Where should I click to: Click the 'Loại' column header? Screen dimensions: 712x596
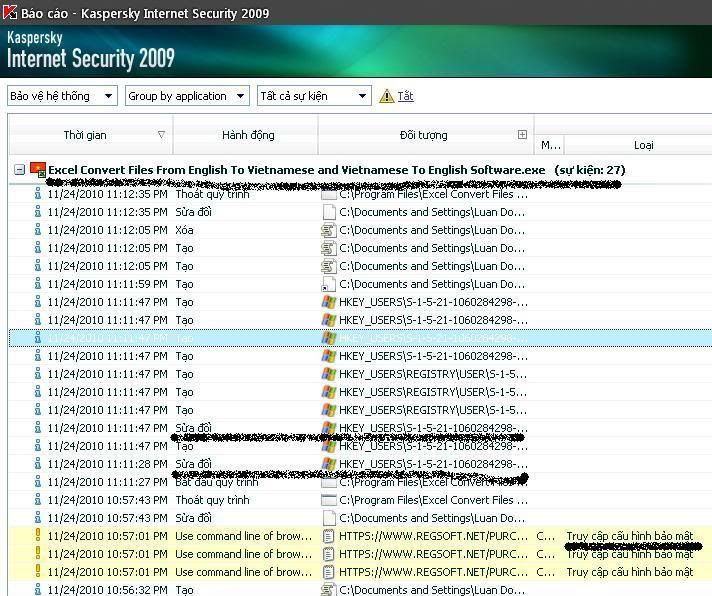coord(643,145)
